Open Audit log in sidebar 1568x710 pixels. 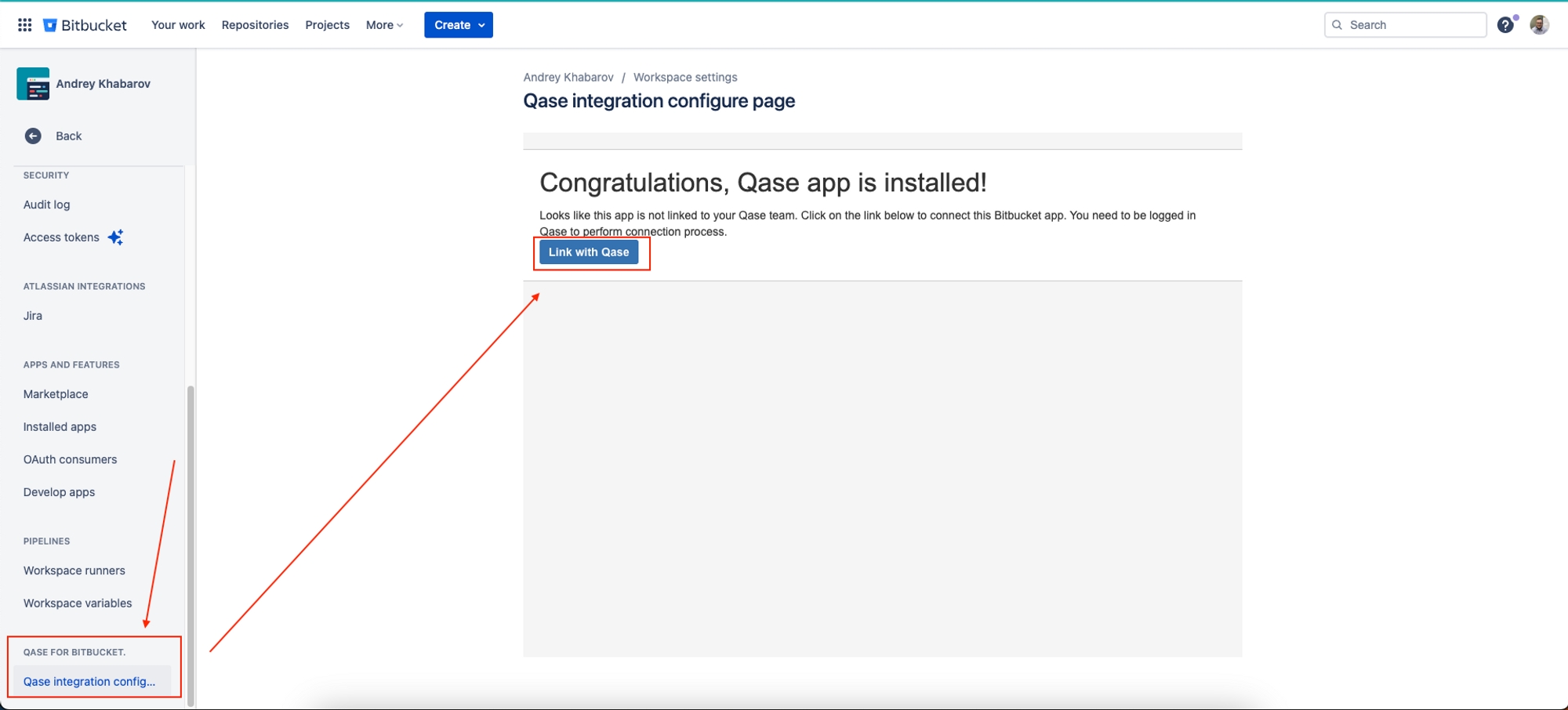point(47,205)
